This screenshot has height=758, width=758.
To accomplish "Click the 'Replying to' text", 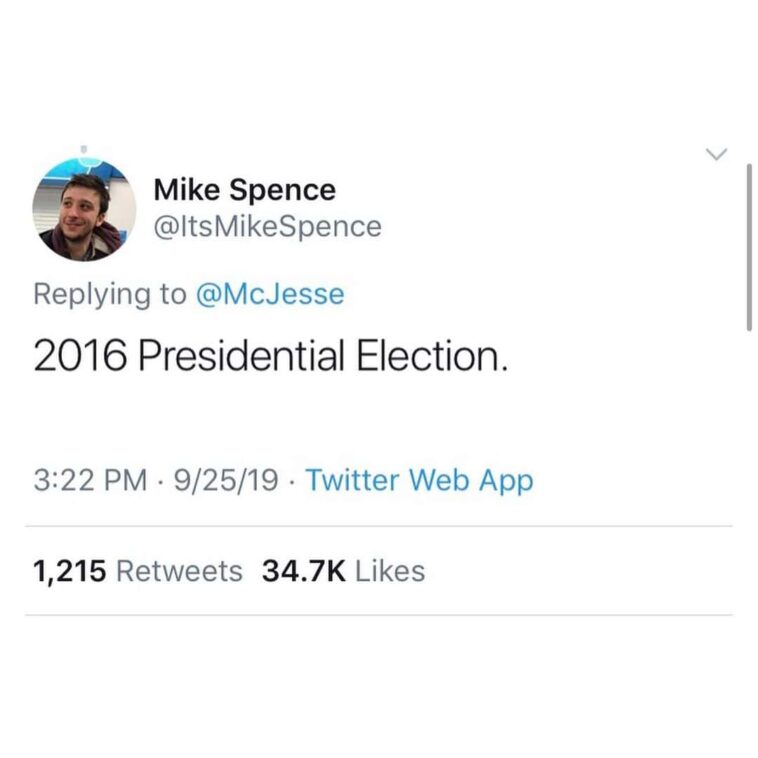I will [x=110, y=294].
